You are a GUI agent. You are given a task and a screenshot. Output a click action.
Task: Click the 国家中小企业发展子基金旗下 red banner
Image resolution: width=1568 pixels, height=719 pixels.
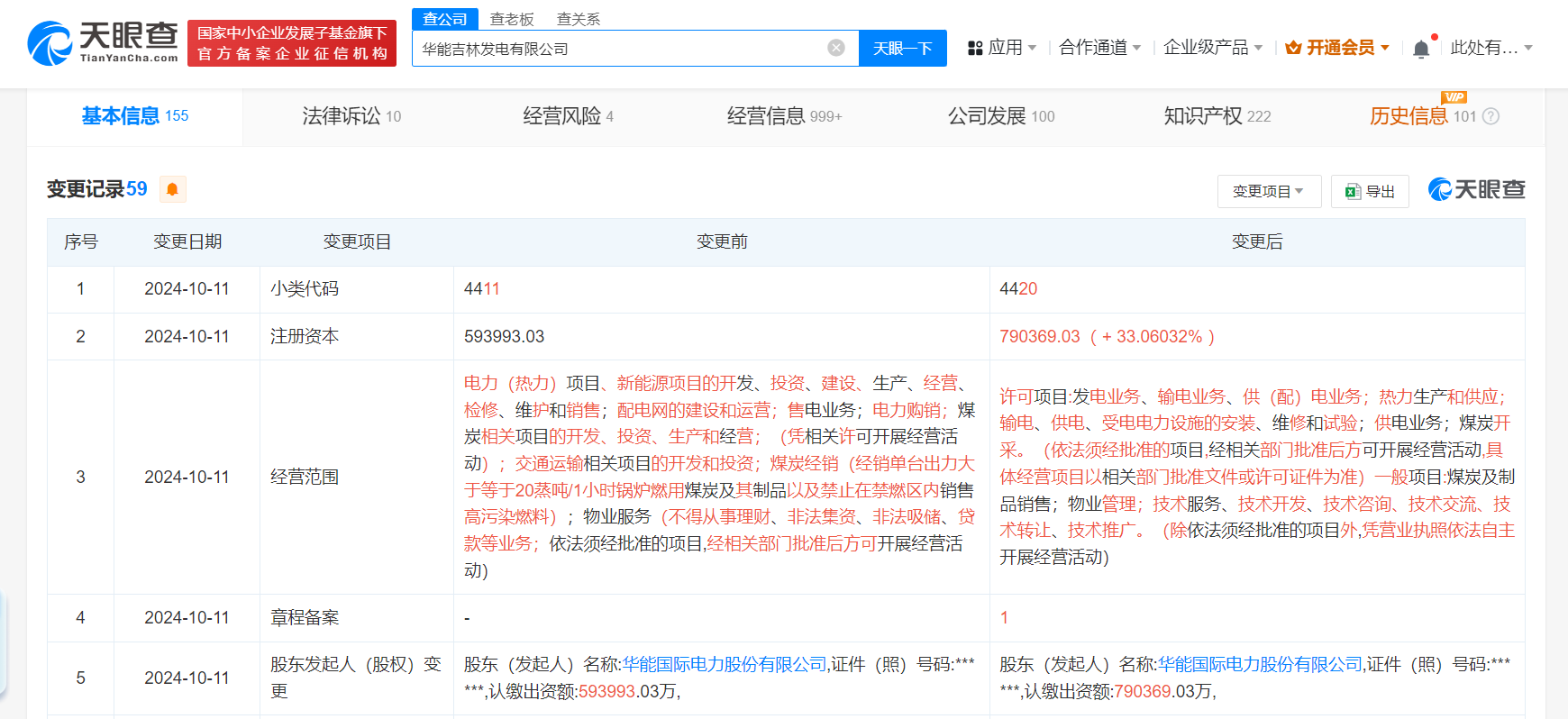click(x=293, y=43)
